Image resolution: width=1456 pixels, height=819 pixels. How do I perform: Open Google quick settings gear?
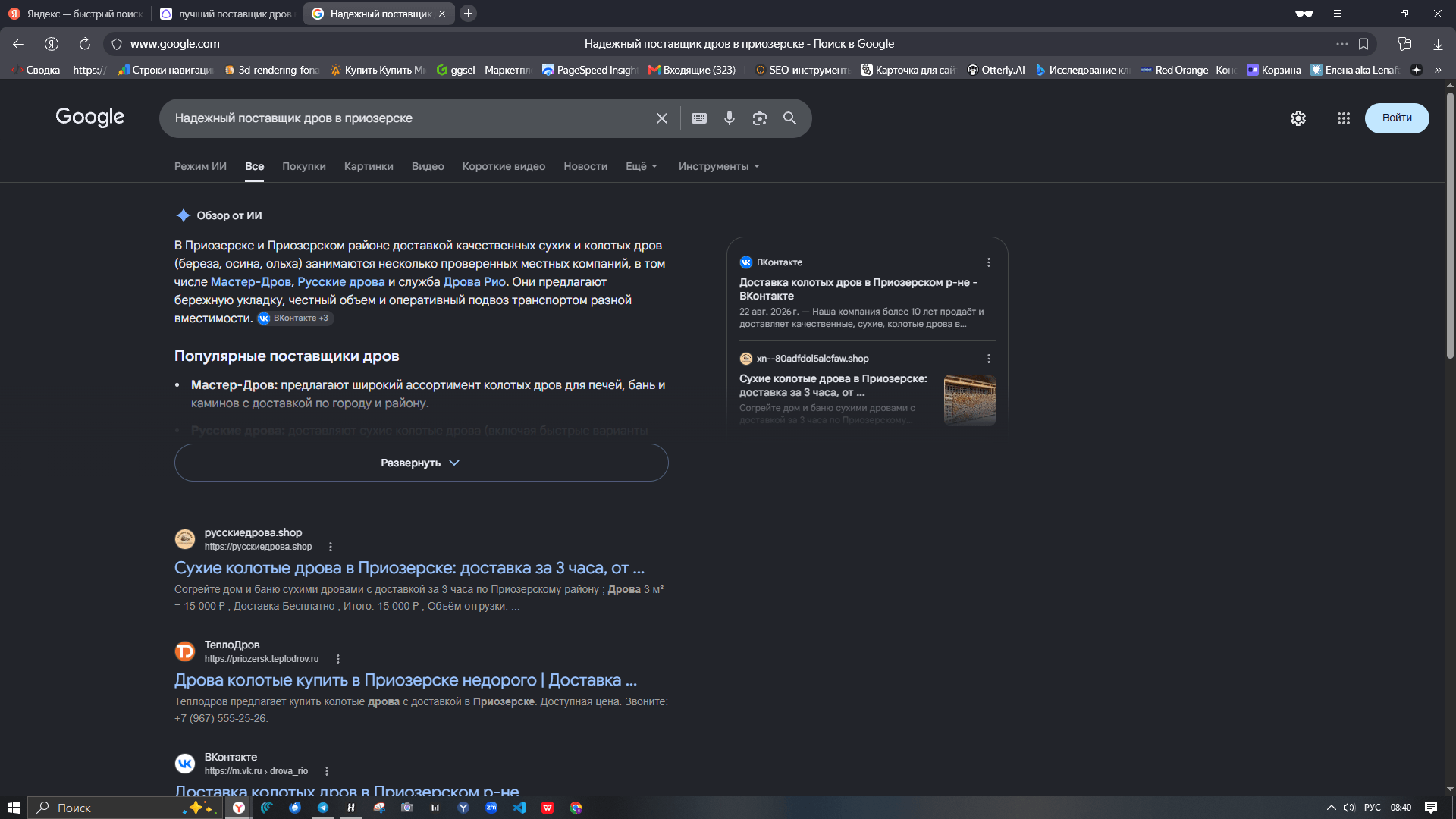[x=1298, y=118]
